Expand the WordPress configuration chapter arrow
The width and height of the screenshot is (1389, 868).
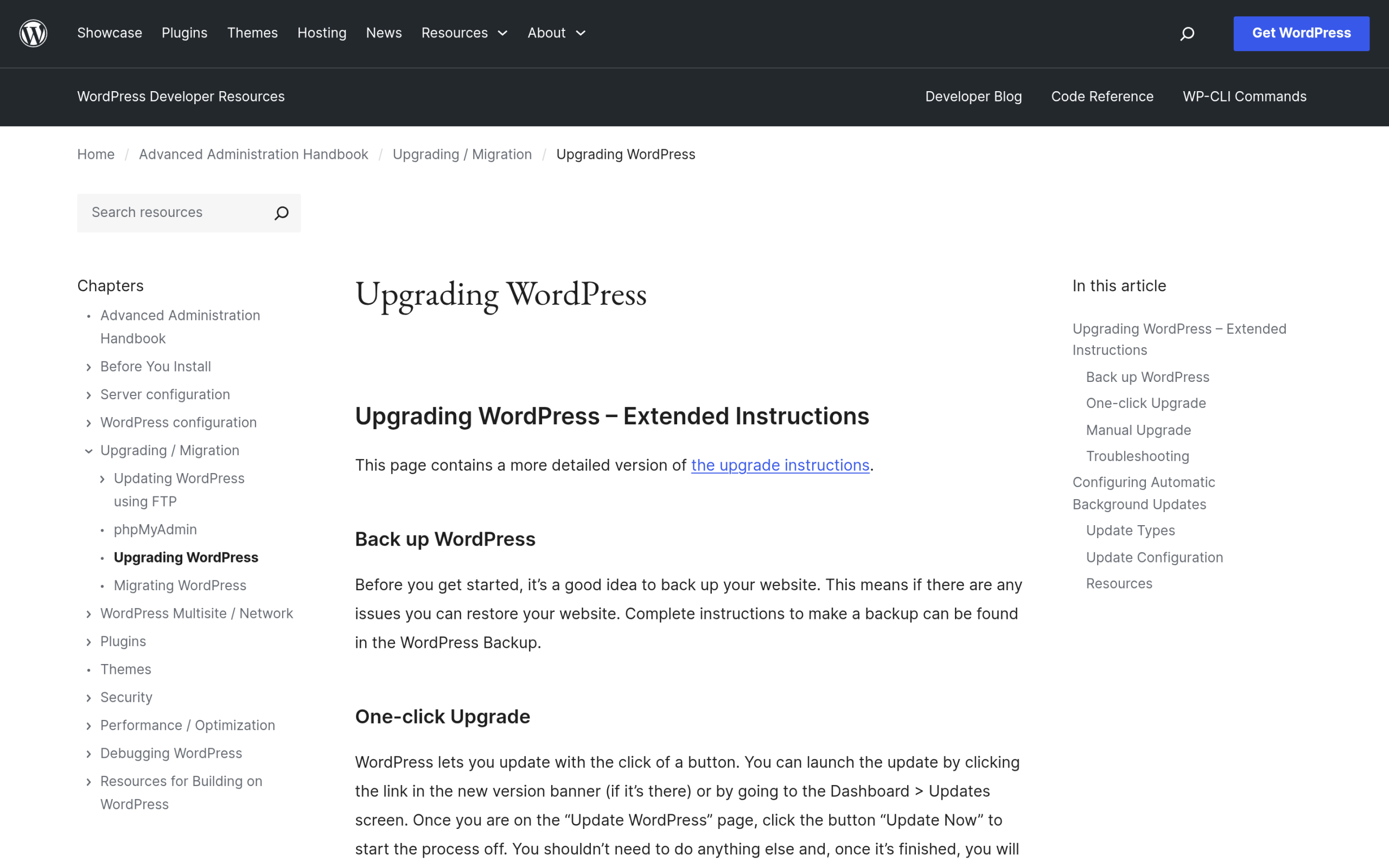pyautogui.click(x=88, y=423)
